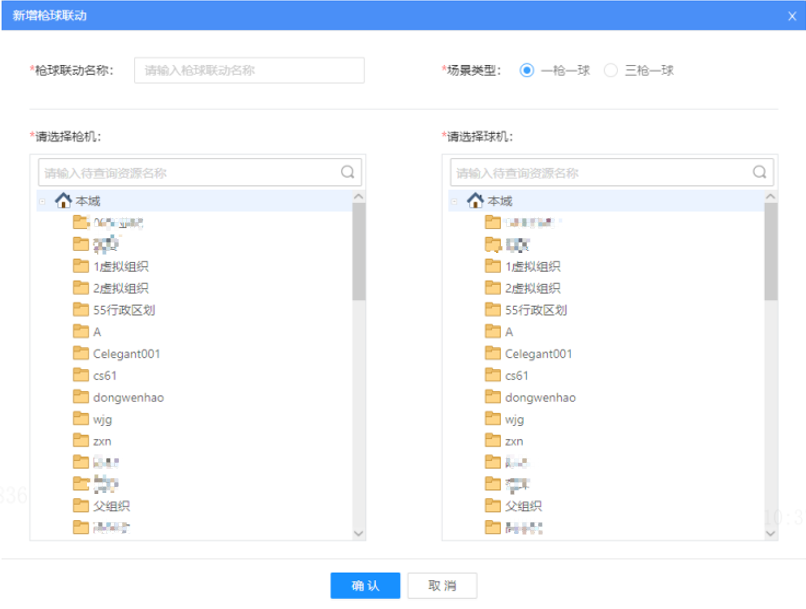Click folder icon of wjg in gun camera tree
The width and height of the screenshot is (806, 609).
81,418
